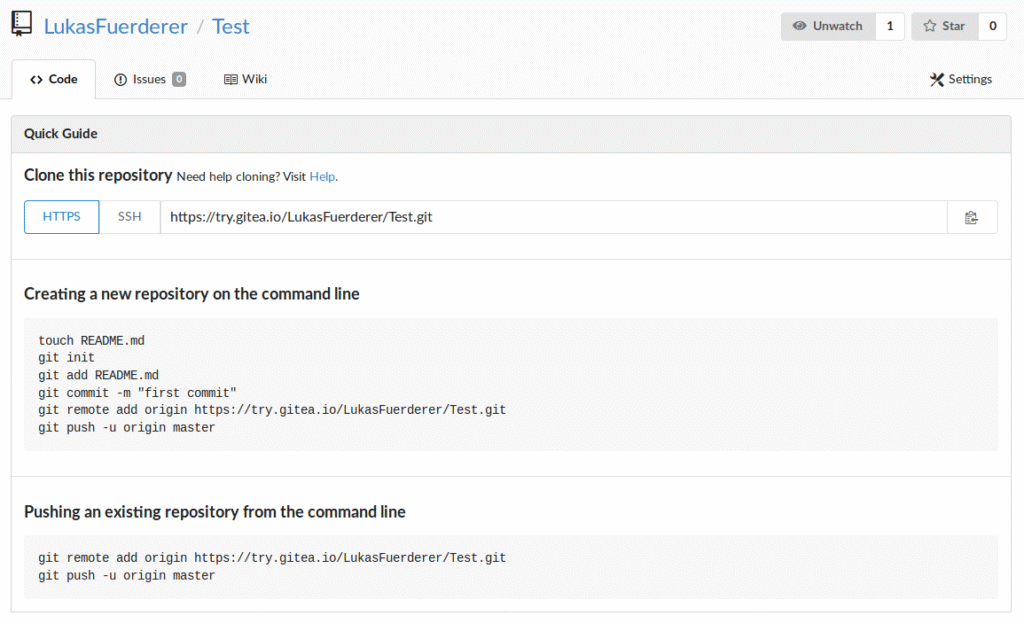This screenshot has width=1024, height=623.
Task: Click the clone URL text field
Action: point(552,217)
